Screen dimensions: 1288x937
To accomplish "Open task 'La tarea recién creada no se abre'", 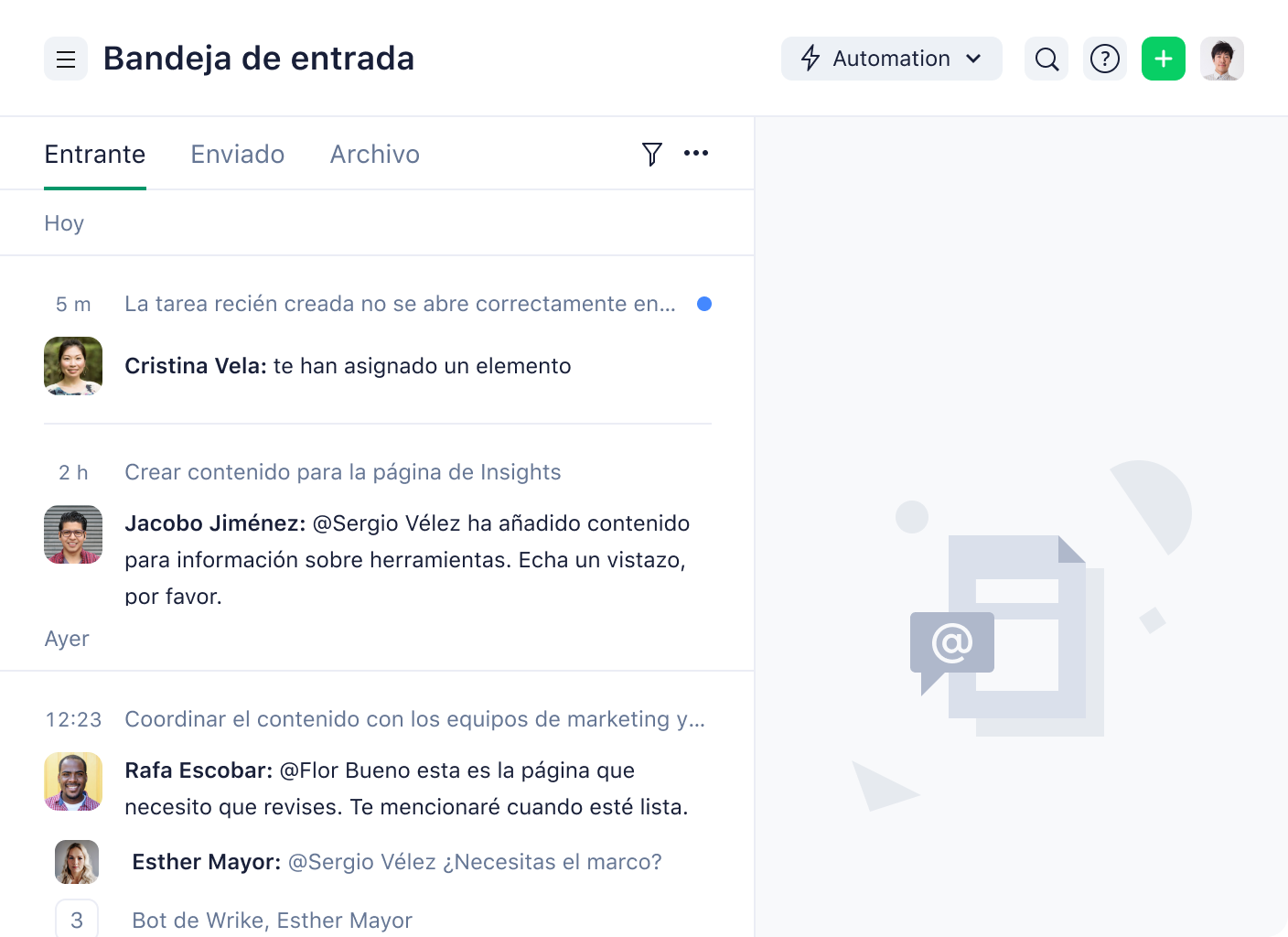I will click(401, 304).
